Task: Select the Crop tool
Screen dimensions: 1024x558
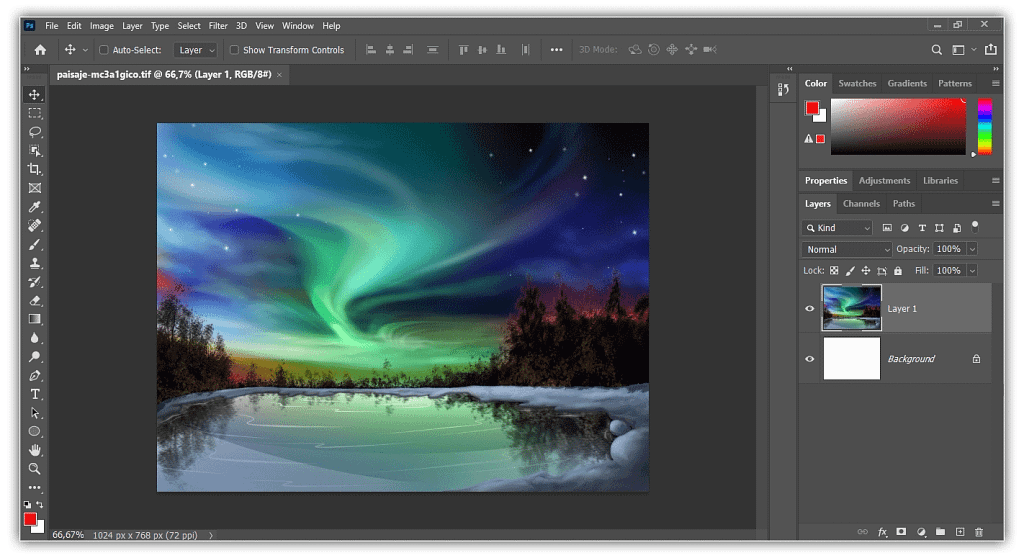Action: (35, 169)
